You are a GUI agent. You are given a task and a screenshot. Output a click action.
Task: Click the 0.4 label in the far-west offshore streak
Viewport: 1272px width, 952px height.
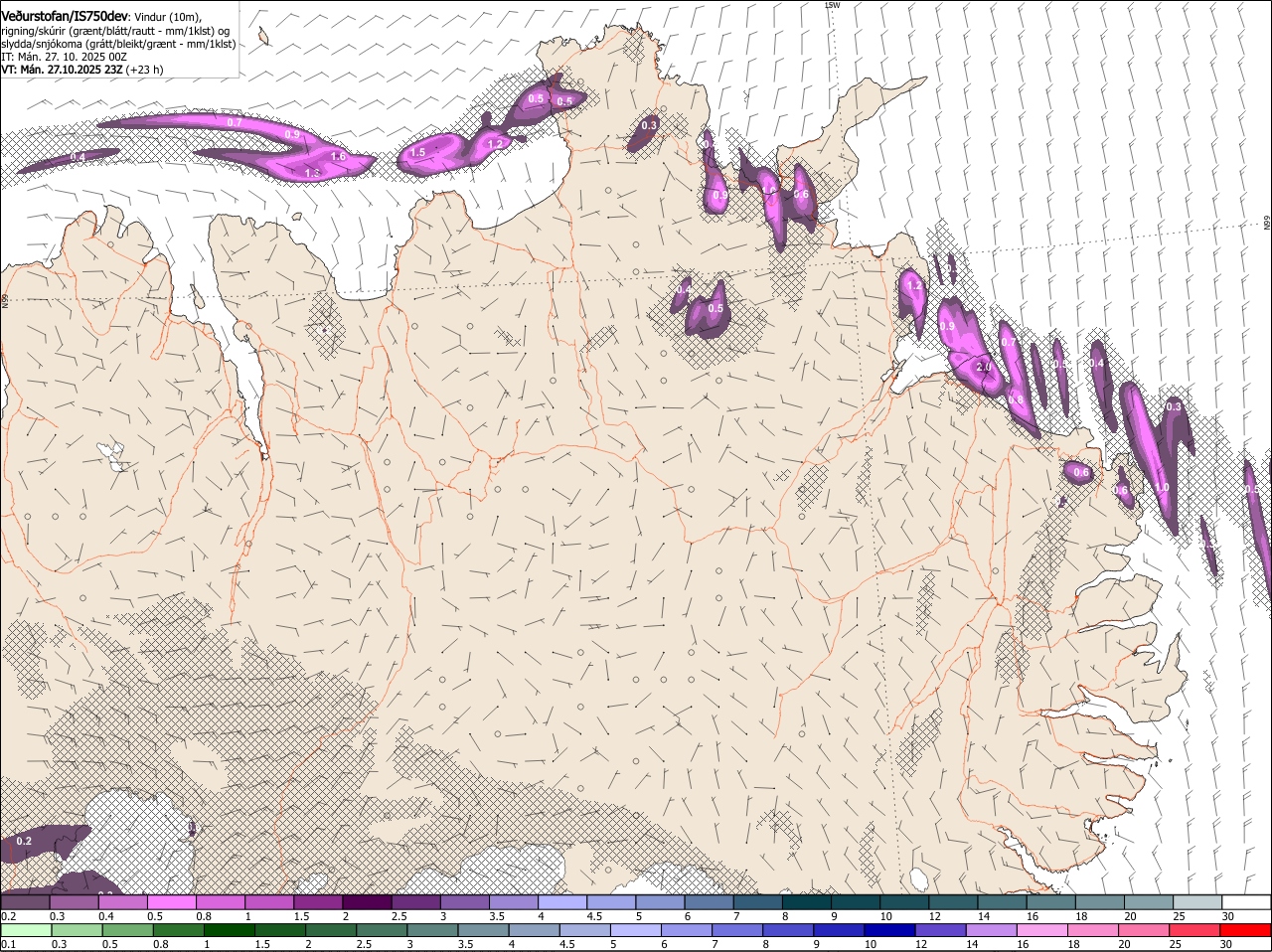pos(78,157)
